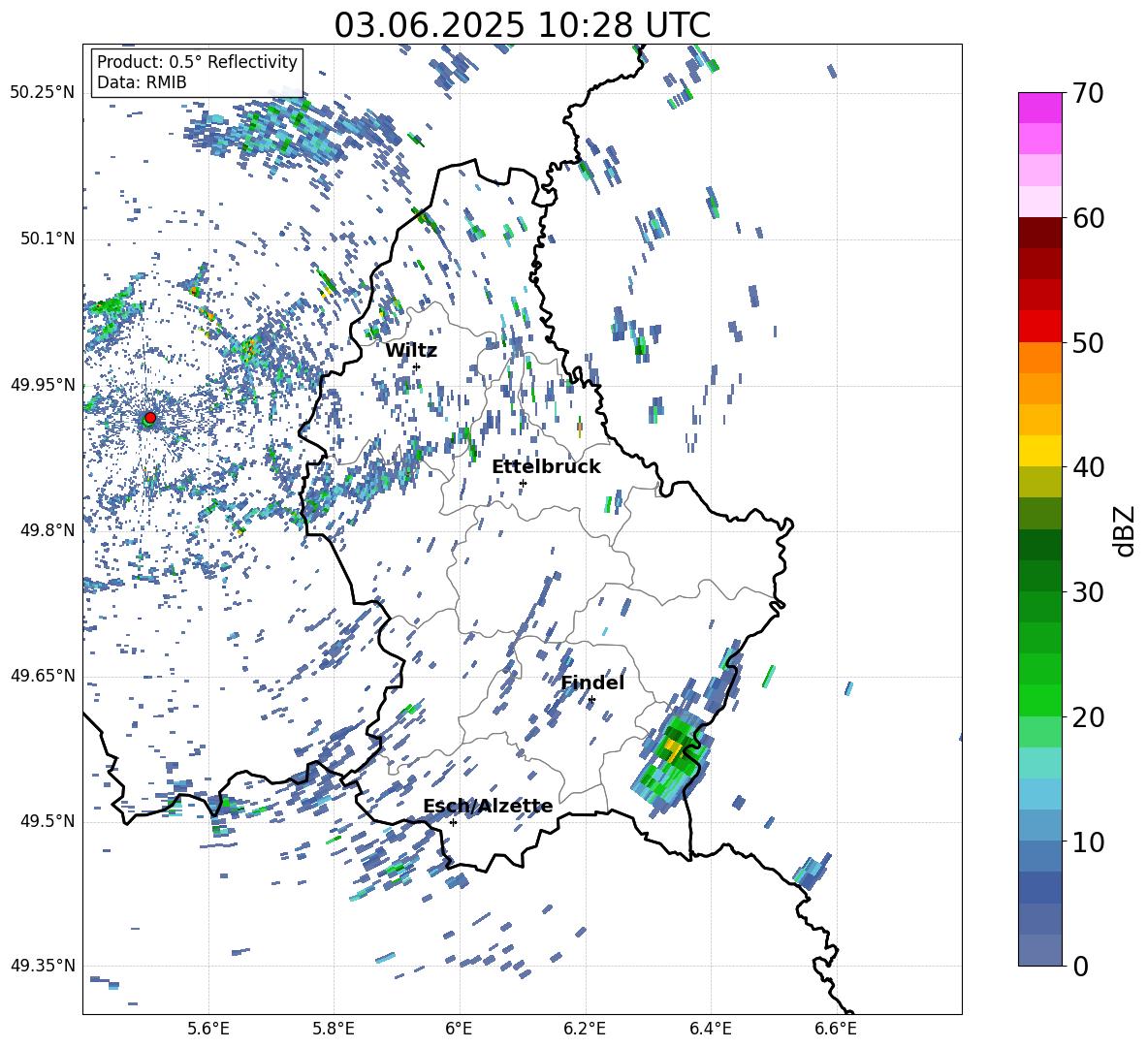Click the 5.8°E longitude label
The width and height of the screenshot is (1148, 1048).
pyautogui.click(x=334, y=1029)
